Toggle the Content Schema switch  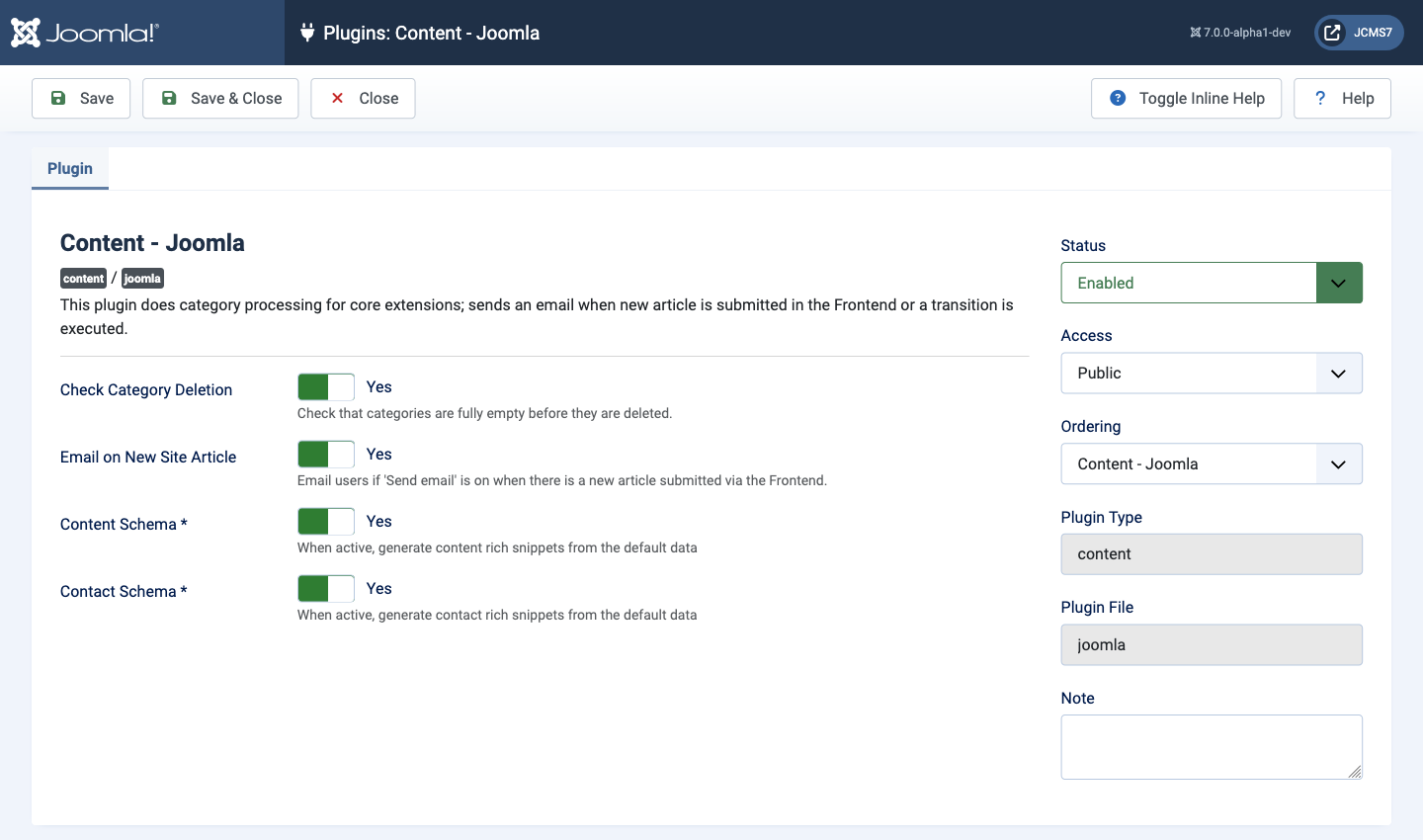click(x=326, y=522)
